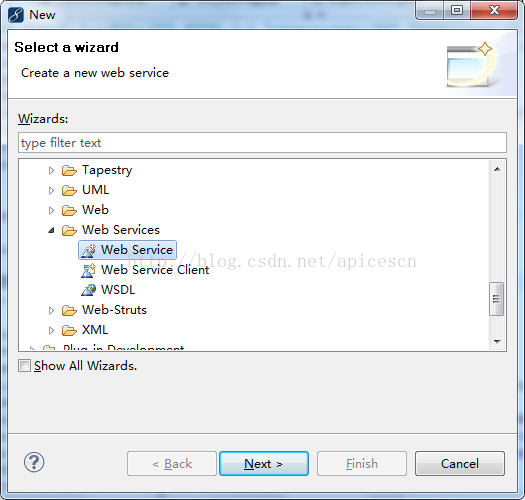Viewport: 525px width, 500px height.
Task: Select the Web Services category label
Action: point(121,230)
